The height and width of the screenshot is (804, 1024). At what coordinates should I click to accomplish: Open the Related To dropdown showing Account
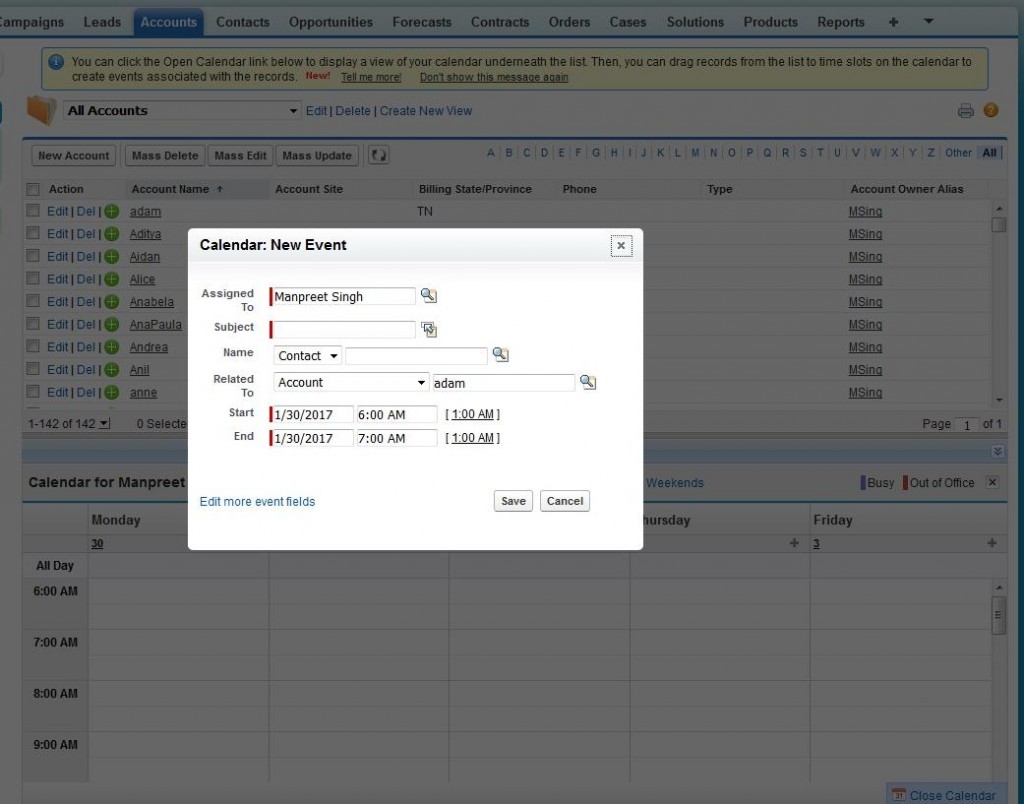(350, 382)
